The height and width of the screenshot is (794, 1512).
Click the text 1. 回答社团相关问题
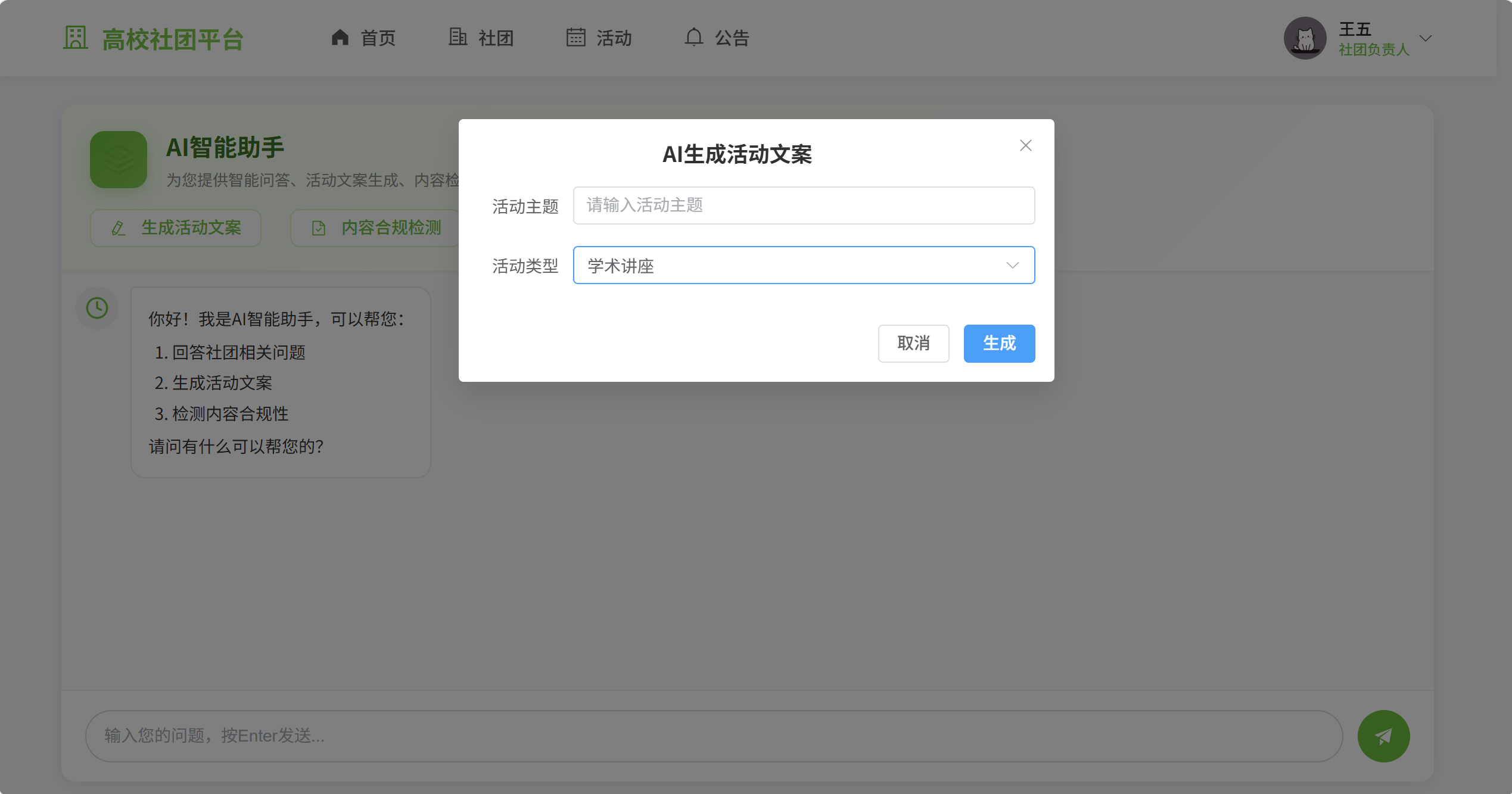tap(230, 353)
